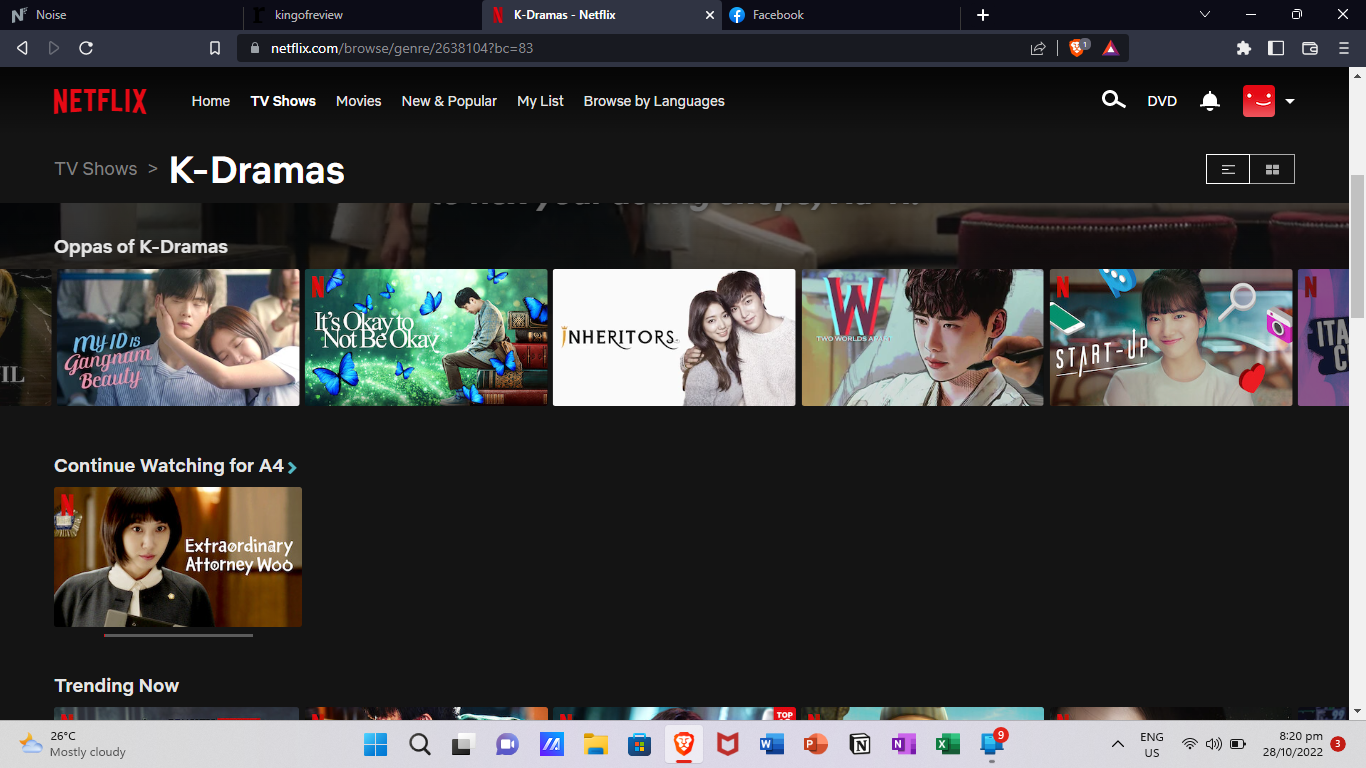Open the tab search dropdown arrow
The height and width of the screenshot is (768, 1366).
tap(1205, 15)
